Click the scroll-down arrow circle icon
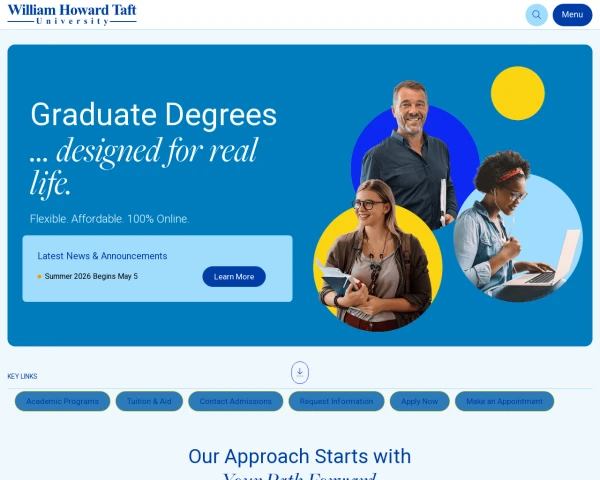 (x=300, y=372)
